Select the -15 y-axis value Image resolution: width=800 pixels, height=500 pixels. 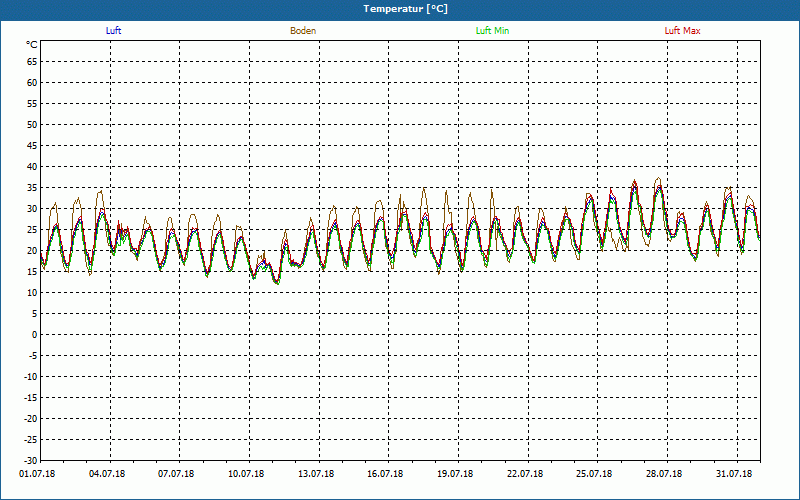pos(31,398)
